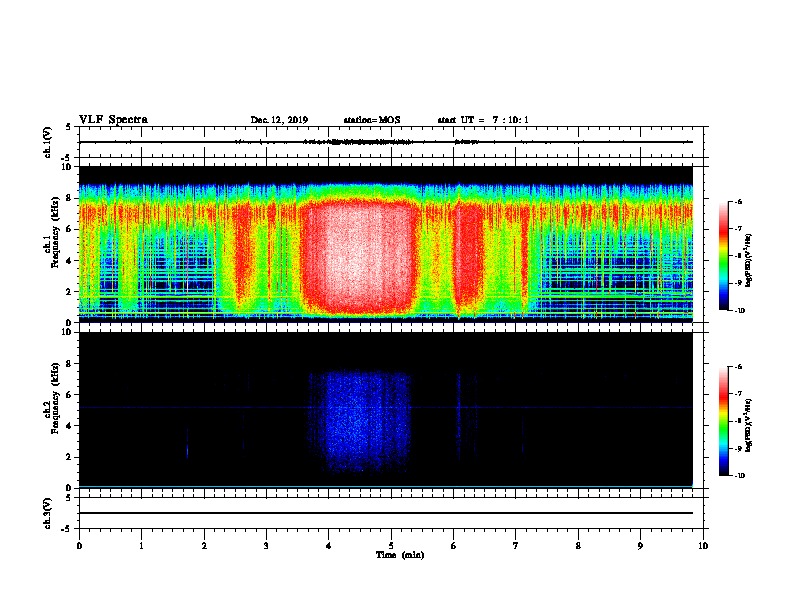This screenshot has height=612, width=792.
Task: Click time axis tick label "1"
Action: 141,546
